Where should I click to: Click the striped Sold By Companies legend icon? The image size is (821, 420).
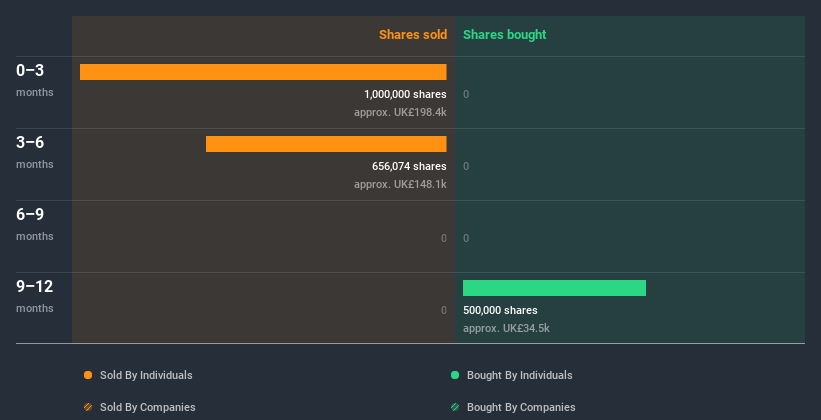click(88, 407)
